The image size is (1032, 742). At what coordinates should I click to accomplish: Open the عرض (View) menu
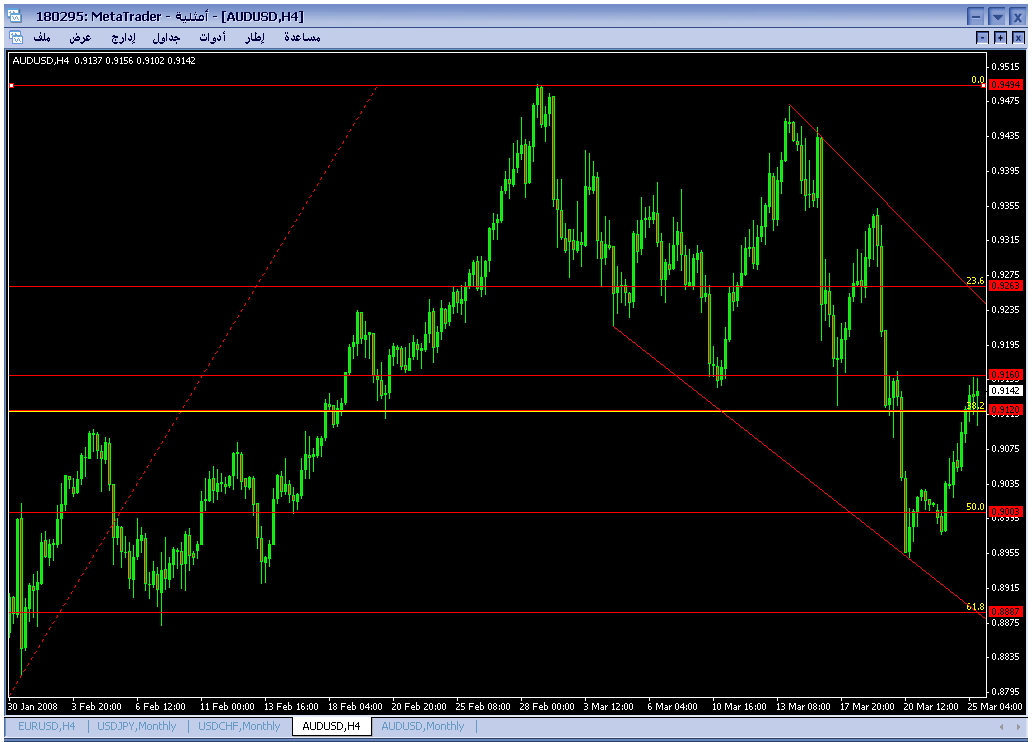point(80,38)
